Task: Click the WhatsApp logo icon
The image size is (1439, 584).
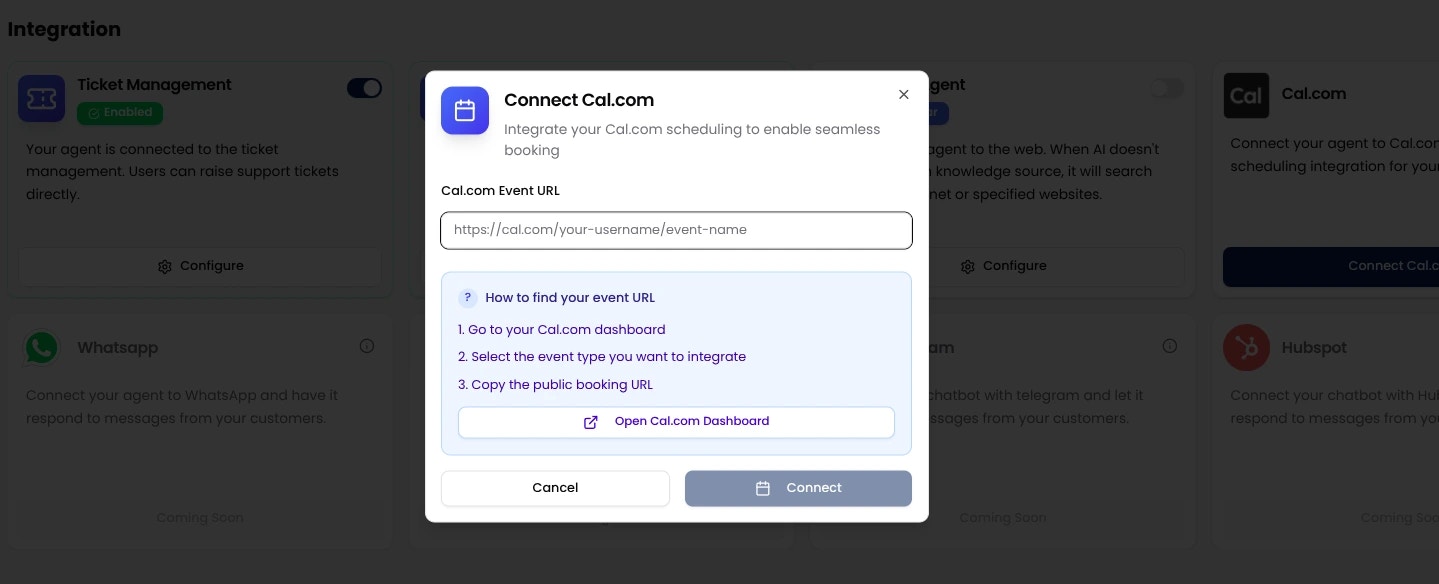Action: coord(42,347)
